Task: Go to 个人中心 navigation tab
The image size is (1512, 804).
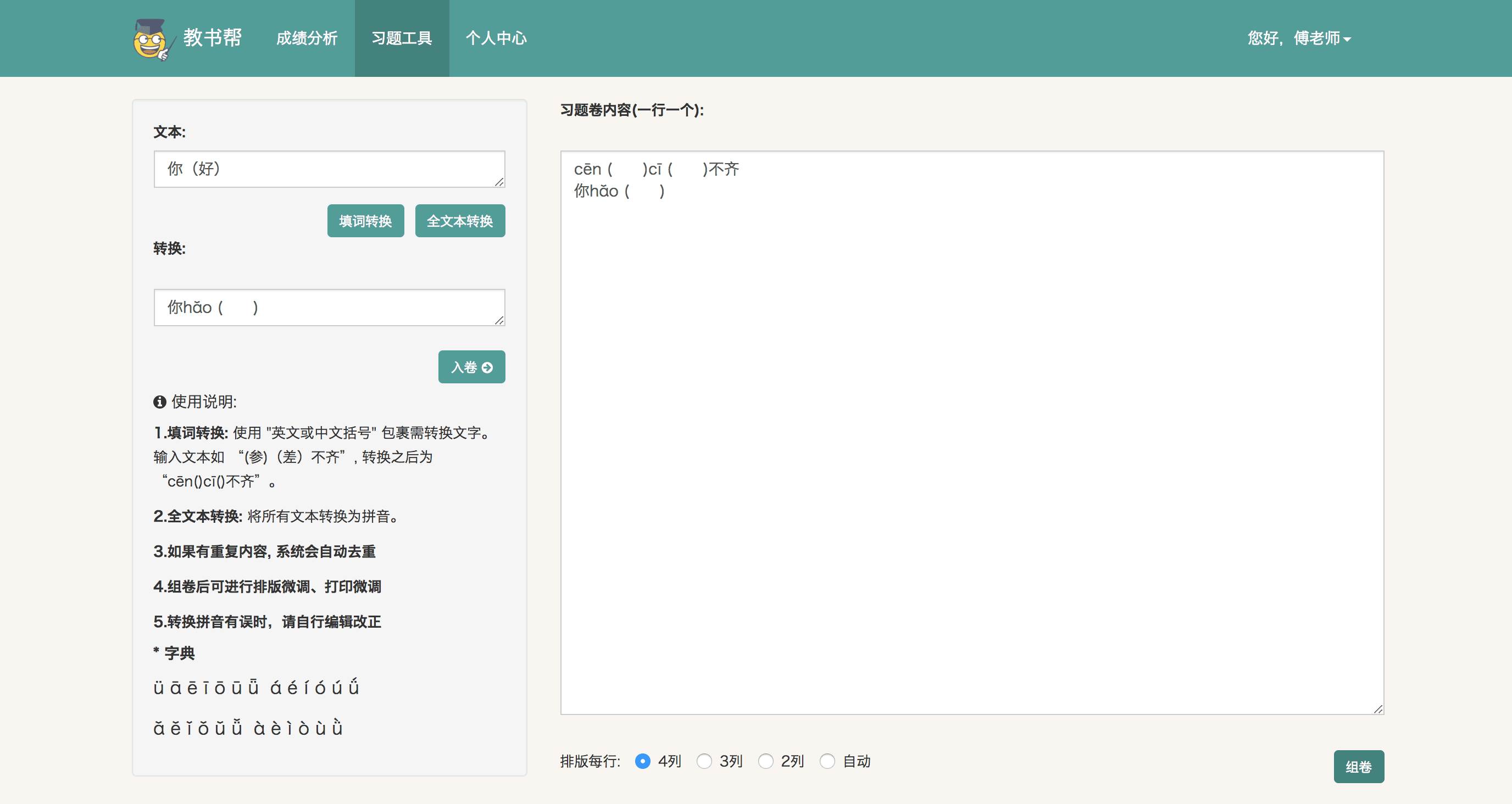Action: click(496, 39)
